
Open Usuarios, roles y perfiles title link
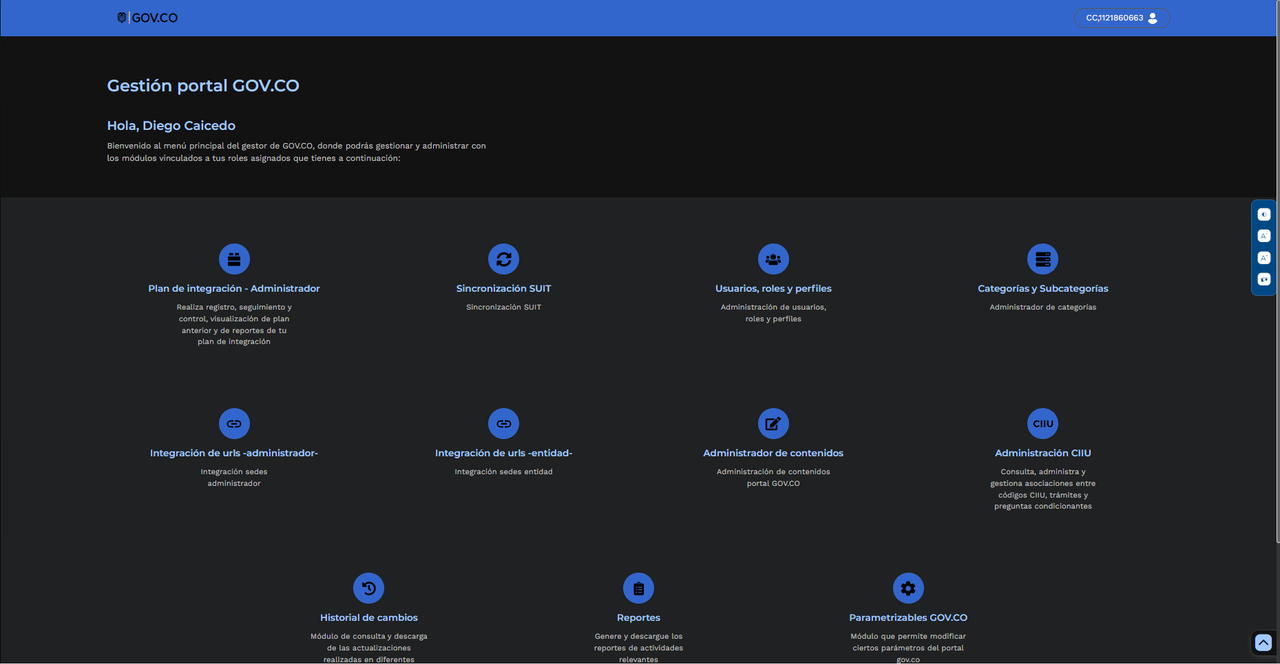pos(773,288)
